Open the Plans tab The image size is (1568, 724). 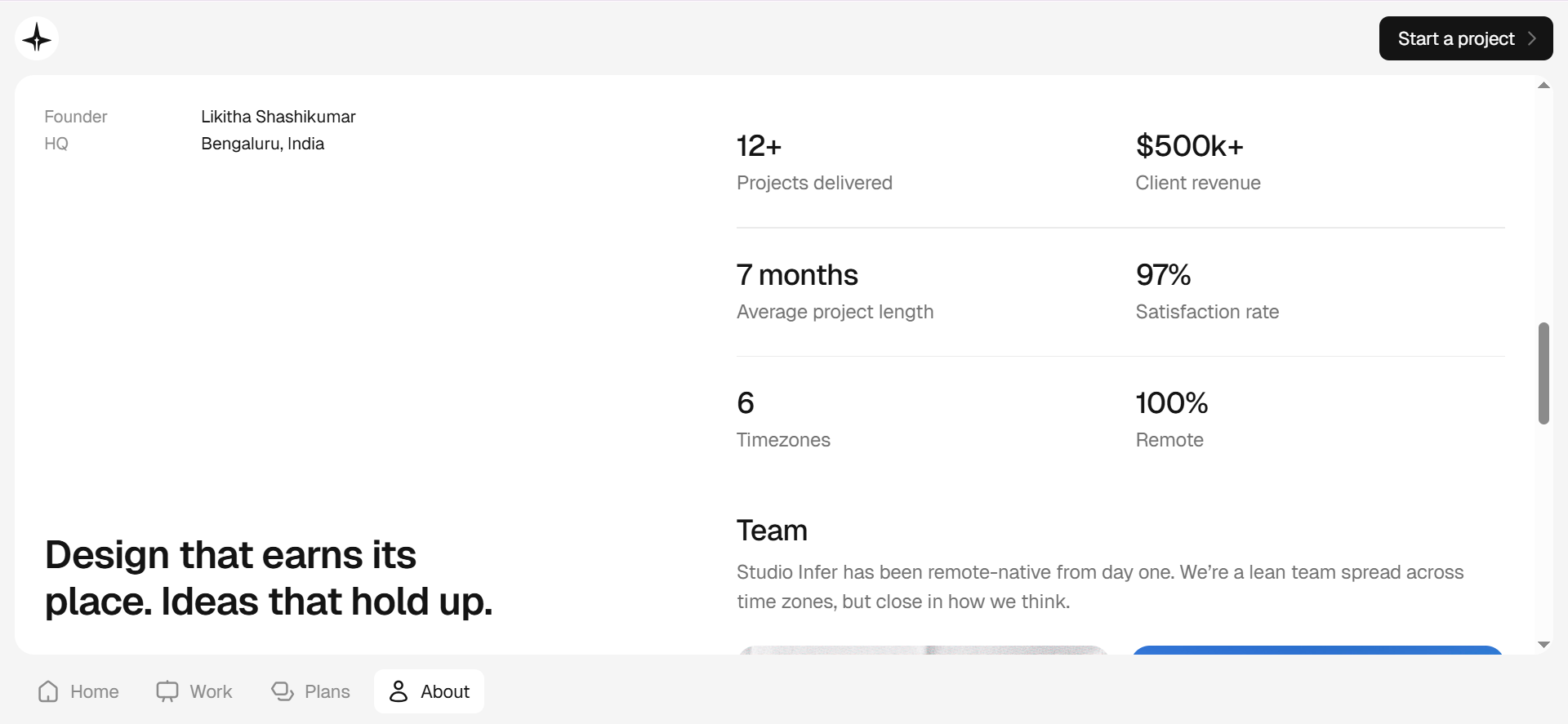coord(310,691)
